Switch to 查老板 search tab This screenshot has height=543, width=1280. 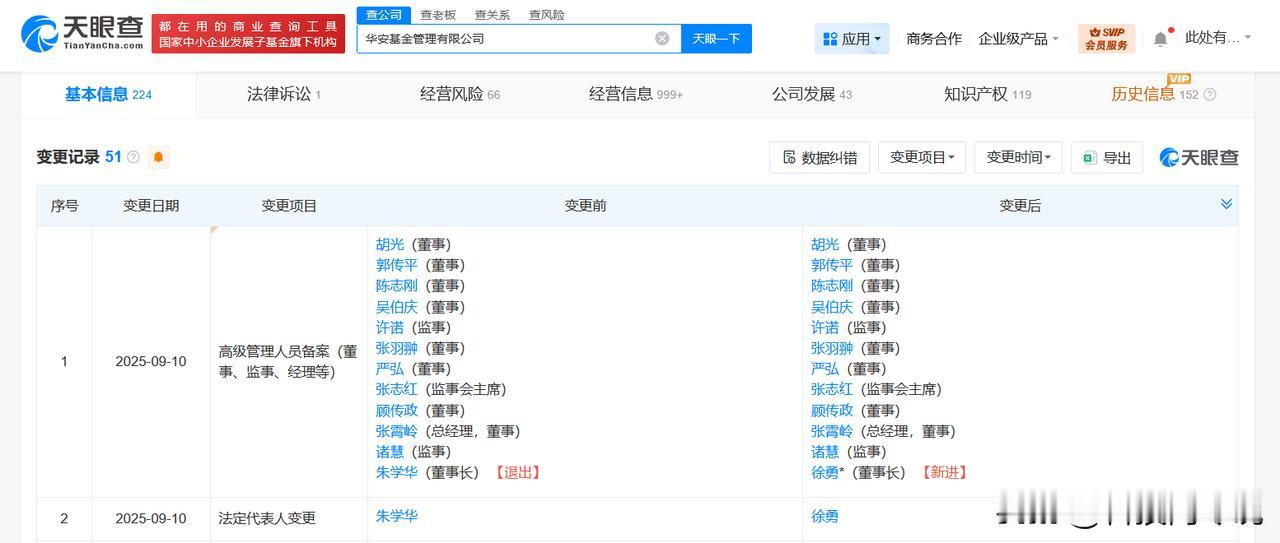tap(438, 15)
